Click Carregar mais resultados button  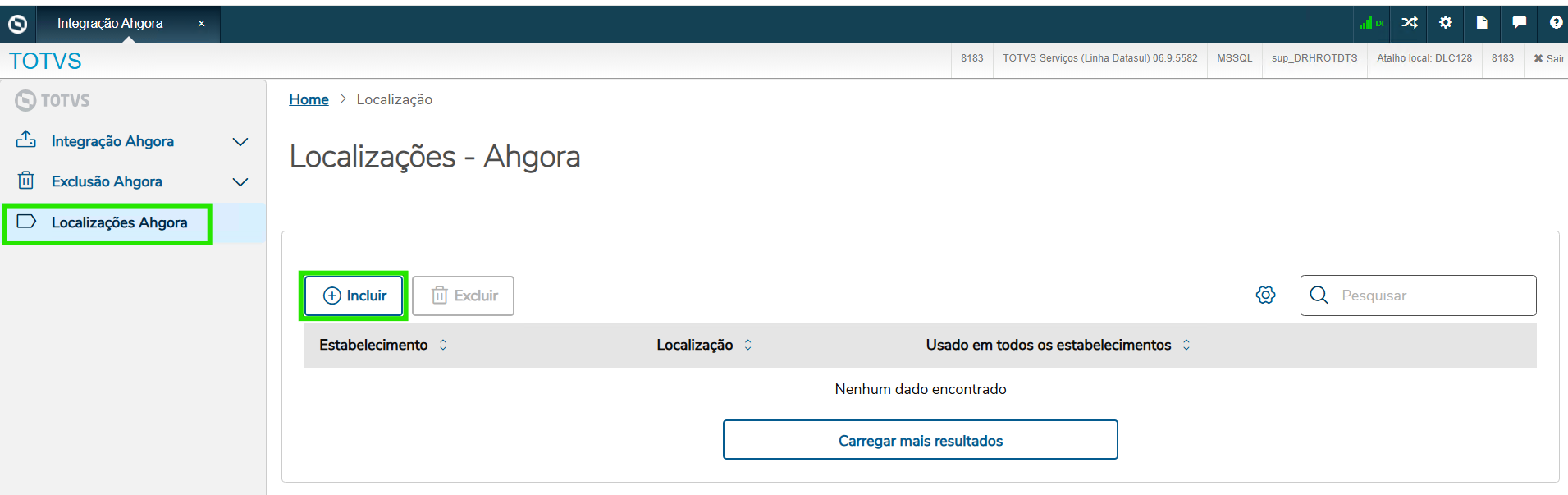pyautogui.click(x=920, y=440)
